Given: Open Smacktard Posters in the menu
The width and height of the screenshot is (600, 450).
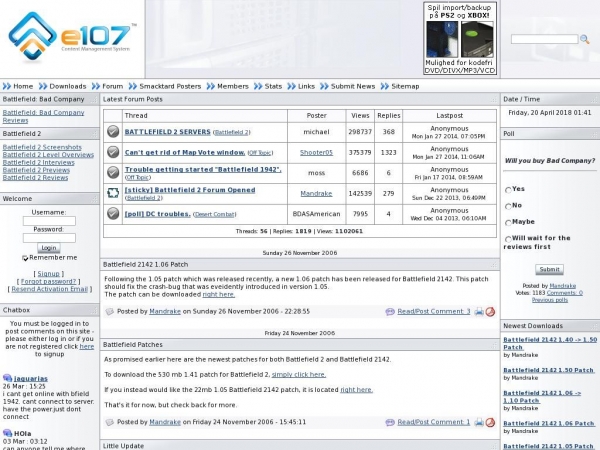Looking at the screenshot, I should click(170, 86).
